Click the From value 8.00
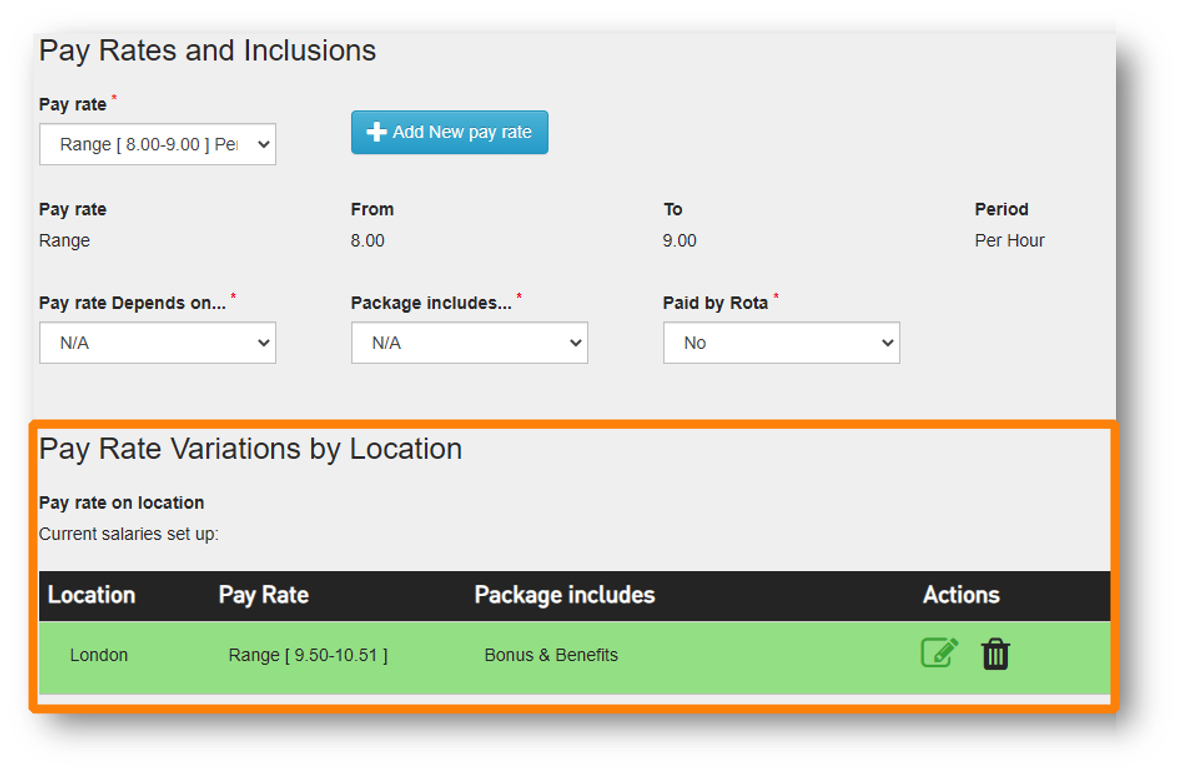The image size is (1185, 772). click(x=367, y=241)
